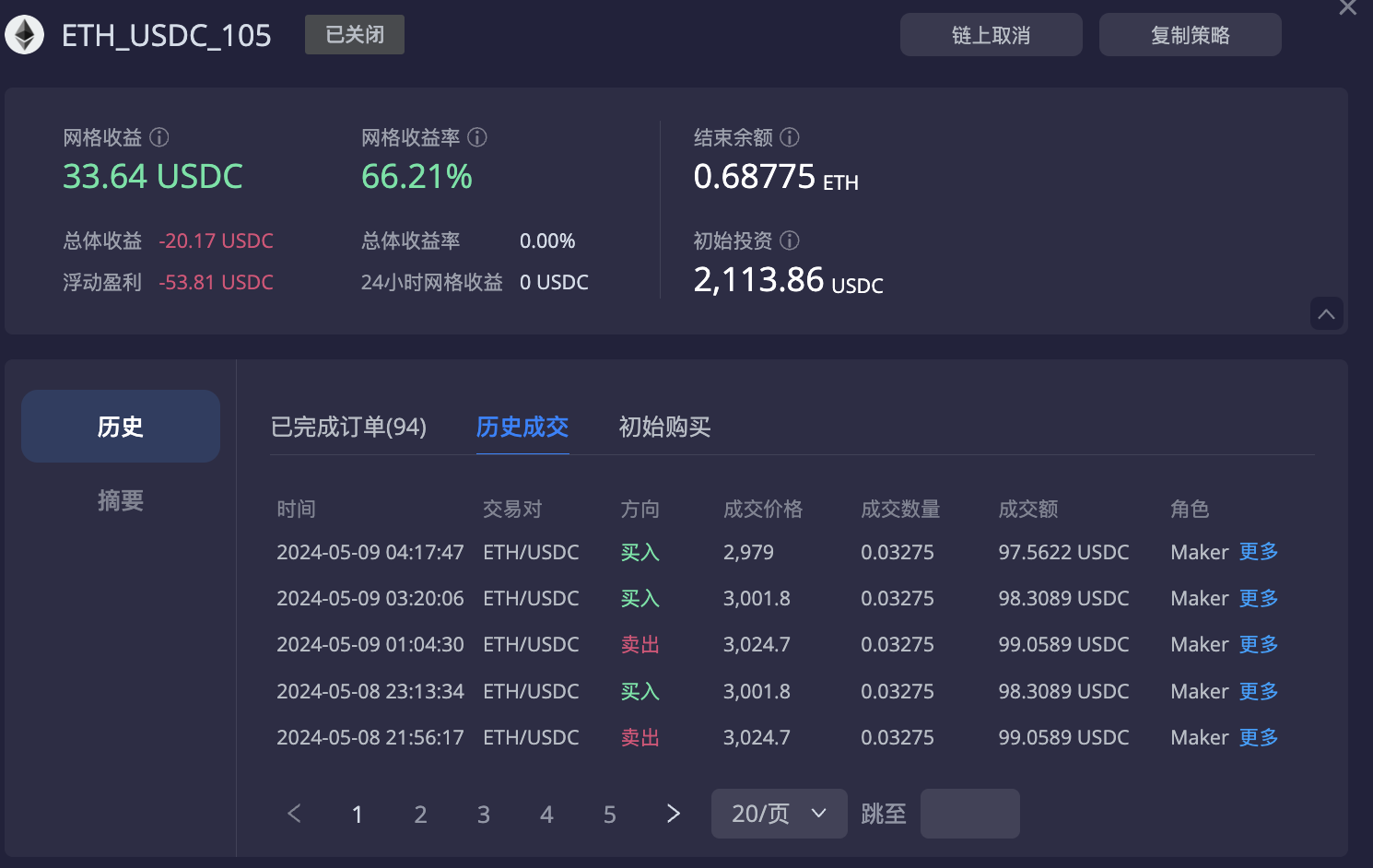Click the Ethereum coin logo icon

[x=25, y=35]
